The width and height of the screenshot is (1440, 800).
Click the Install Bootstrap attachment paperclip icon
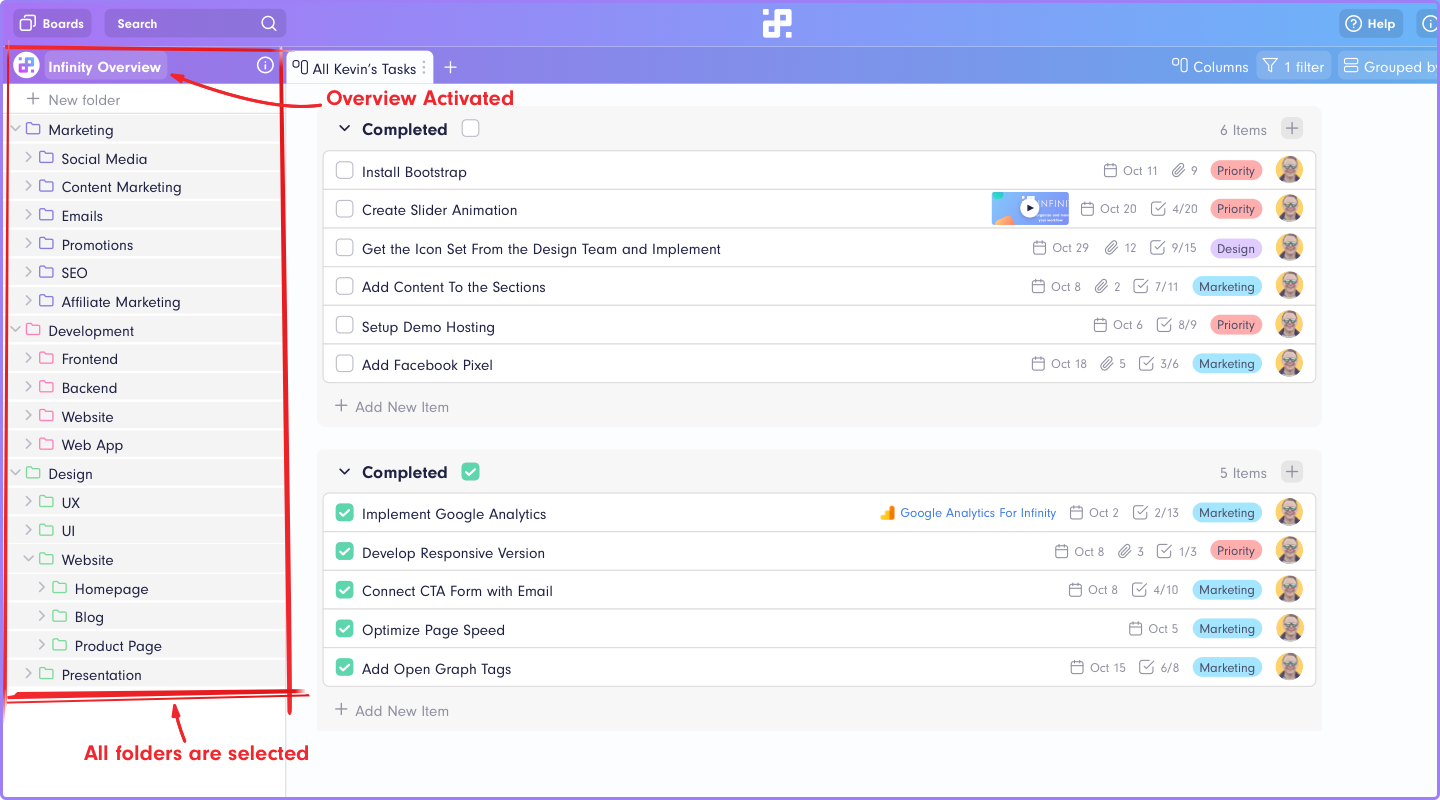[1179, 171]
